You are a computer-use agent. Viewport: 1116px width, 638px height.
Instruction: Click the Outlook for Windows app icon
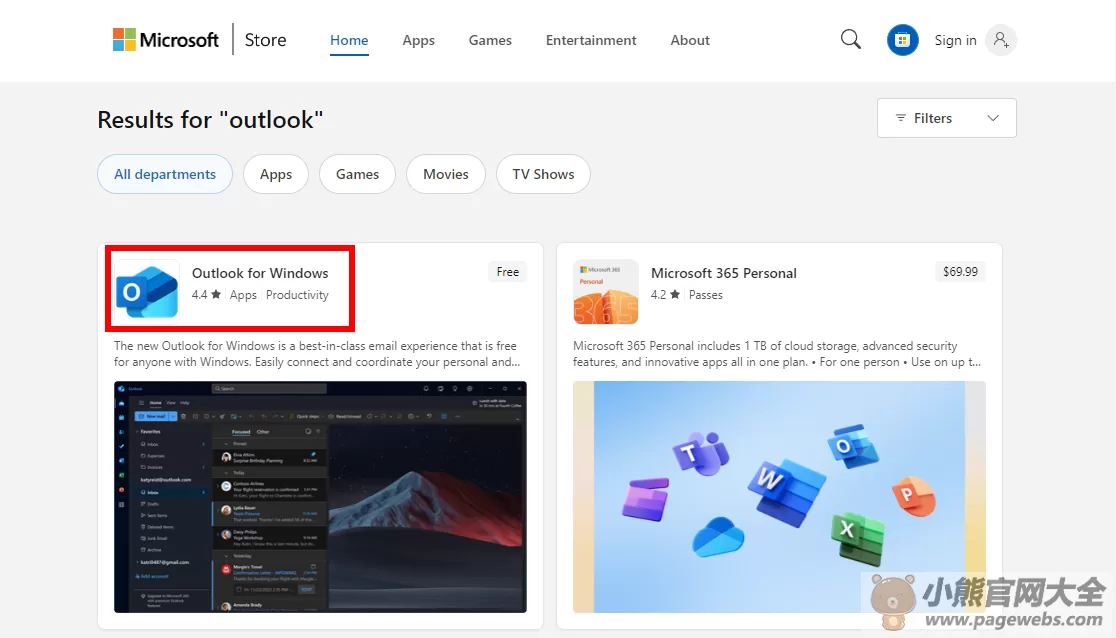click(147, 292)
